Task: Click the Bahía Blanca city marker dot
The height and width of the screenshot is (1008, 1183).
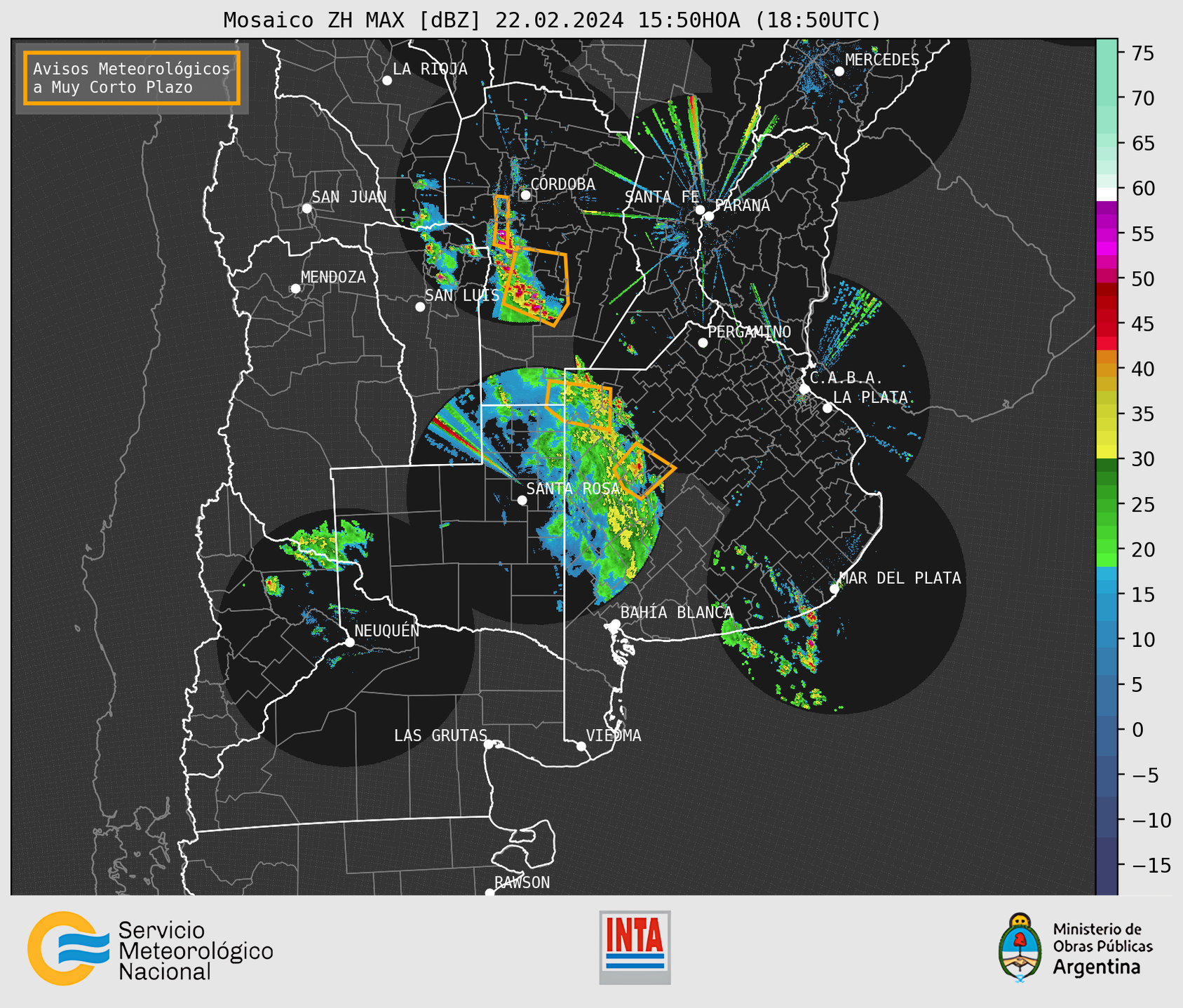Action: pyautogui.click(x=615, y=623)
